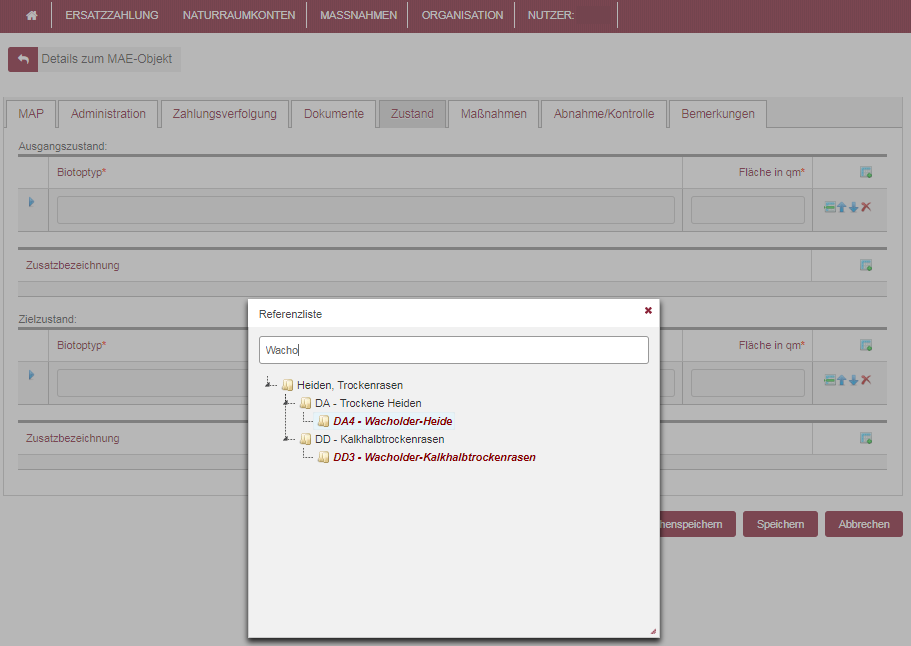Click insert-row green icon in Zielzustand row
The height and width of the screenshot is (646, 911).
(x=830, y=380)
